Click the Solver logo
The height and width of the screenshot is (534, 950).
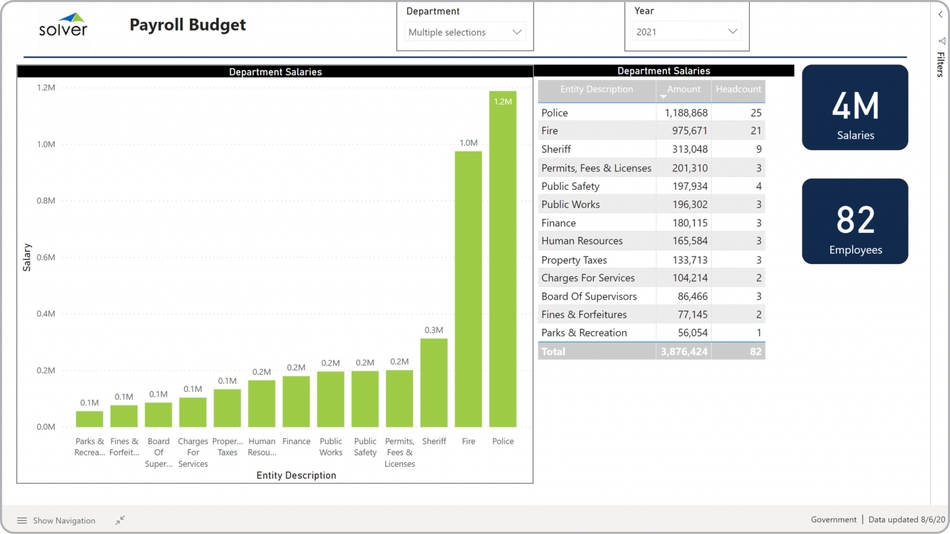pyautogui.click(x=63, y=25)
